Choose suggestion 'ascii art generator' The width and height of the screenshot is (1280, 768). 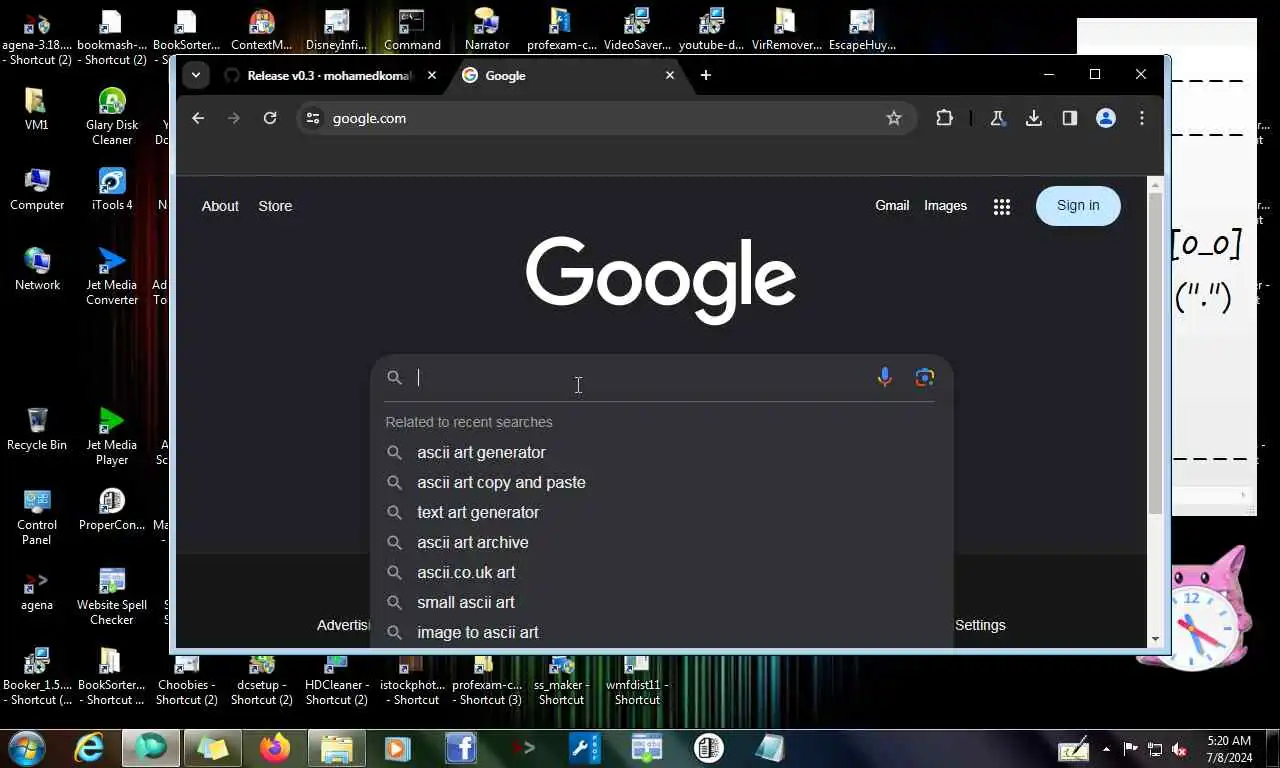pos(661,452)
